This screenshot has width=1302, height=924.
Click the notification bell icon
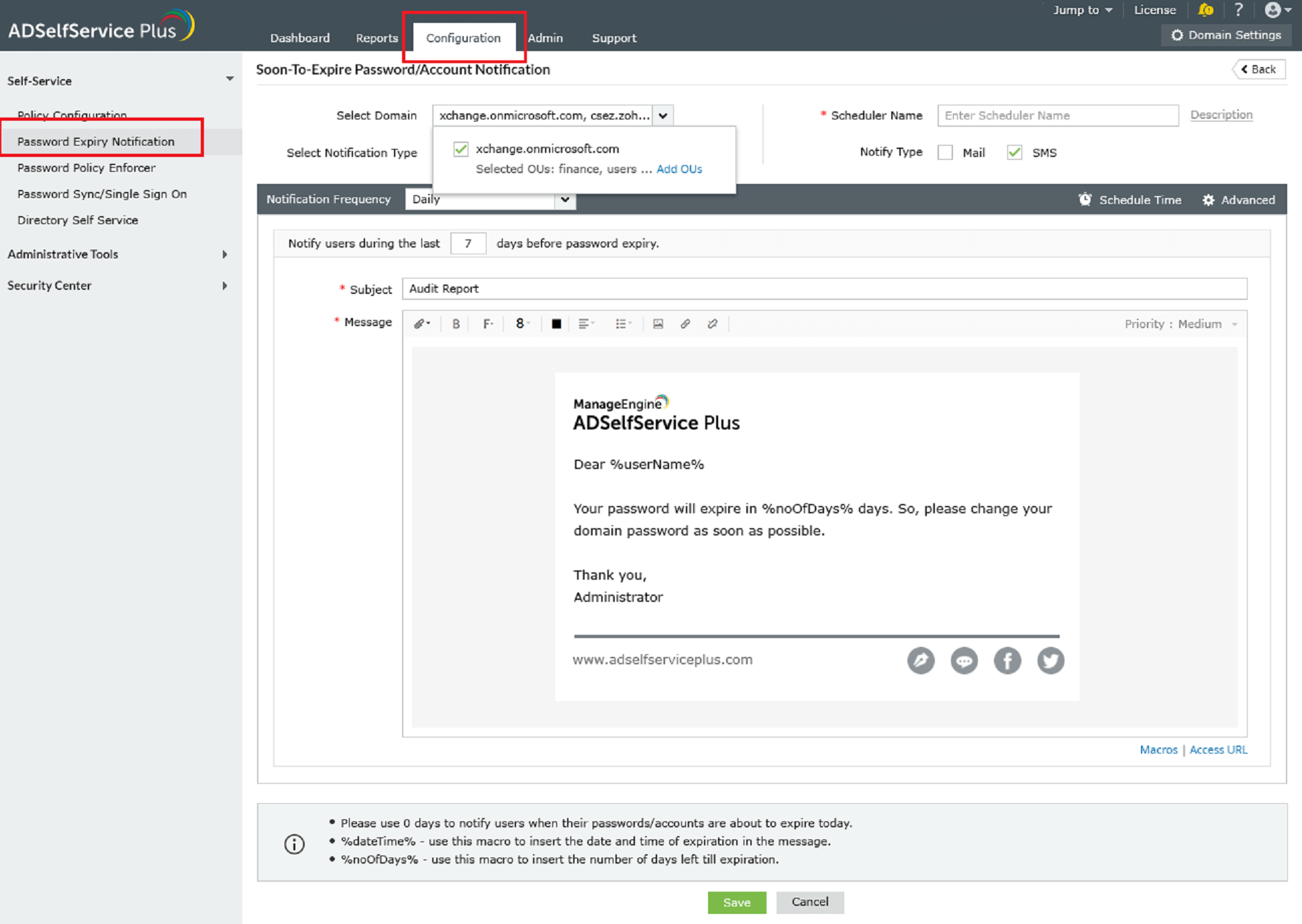tap(1205, 10)
